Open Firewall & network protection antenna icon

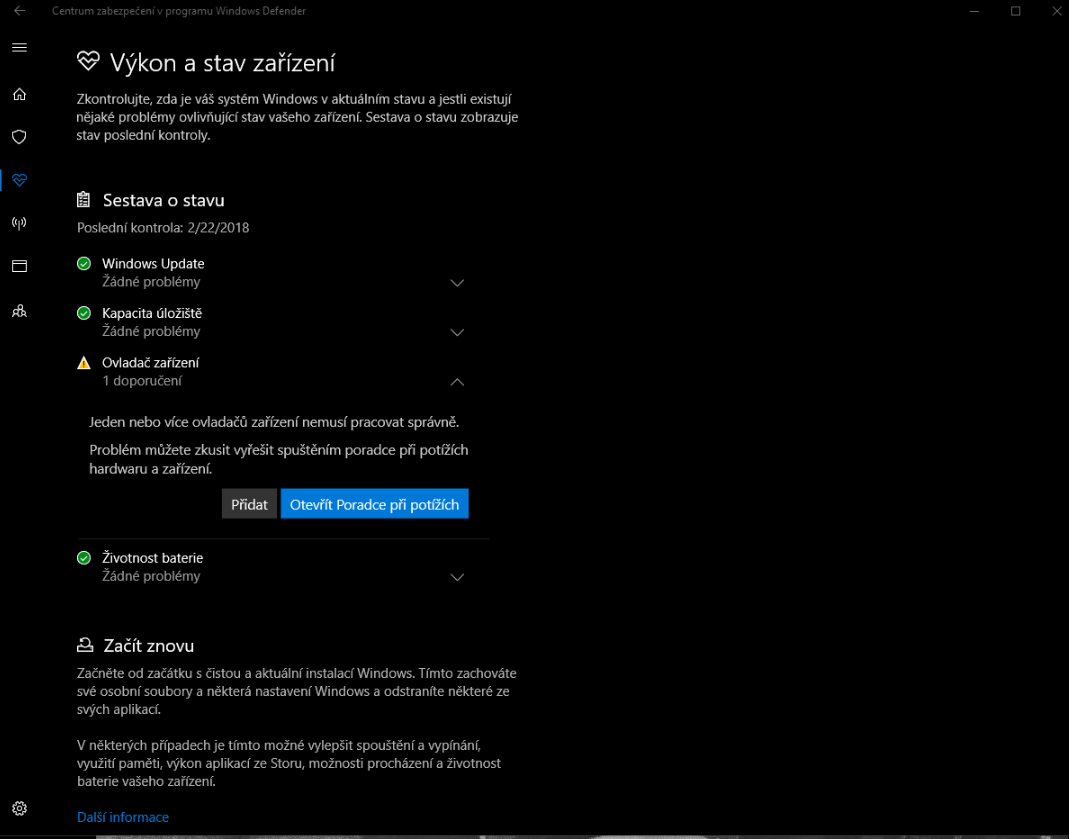point(19,223)
